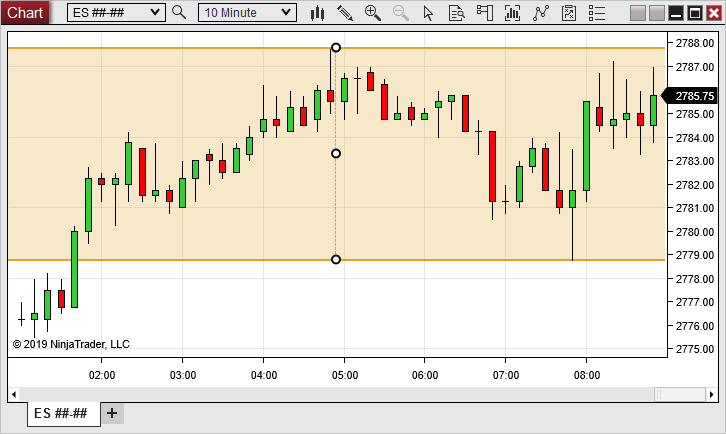Viewport: 726px width, 434px height.
Task: Click the top anchor of the region highlight
Action: 336,48
